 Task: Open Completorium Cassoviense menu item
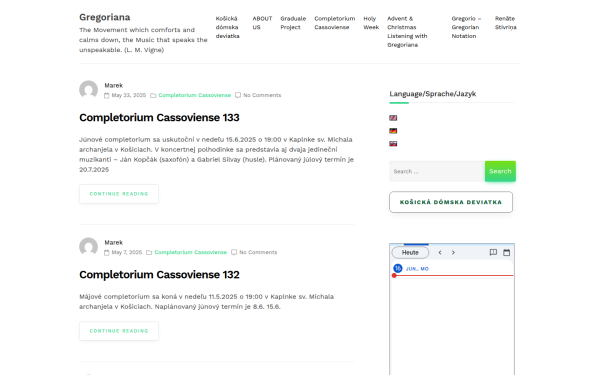(334, 23)
